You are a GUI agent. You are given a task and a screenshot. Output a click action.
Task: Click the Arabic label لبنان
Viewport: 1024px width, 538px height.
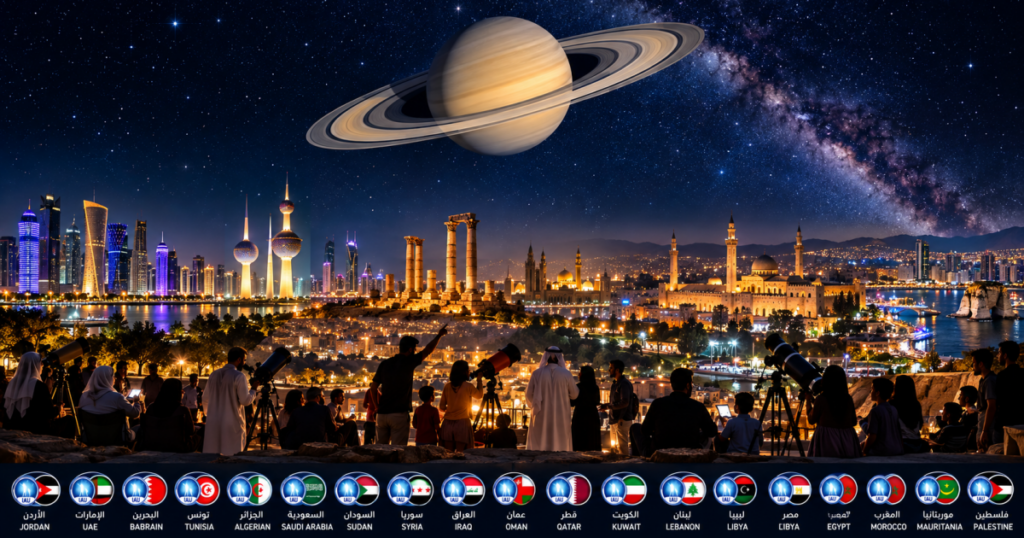(683, 515)
